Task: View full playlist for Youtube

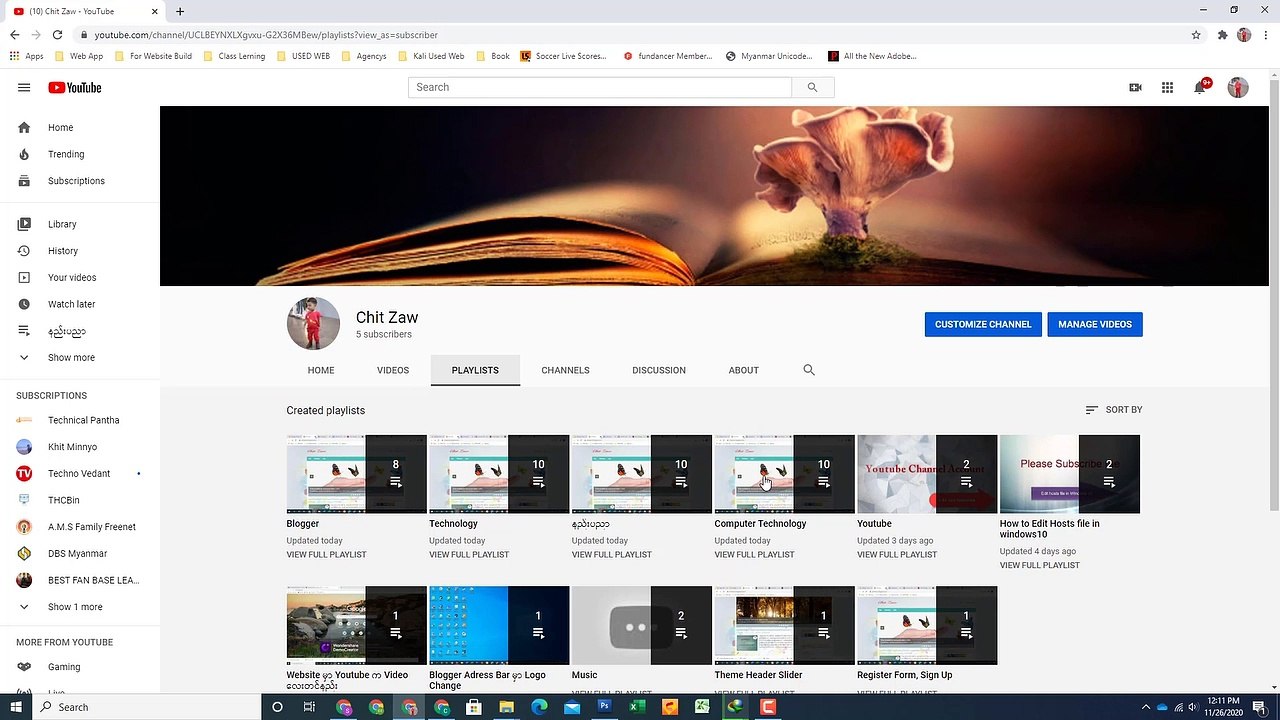Action: click(897, 555)
